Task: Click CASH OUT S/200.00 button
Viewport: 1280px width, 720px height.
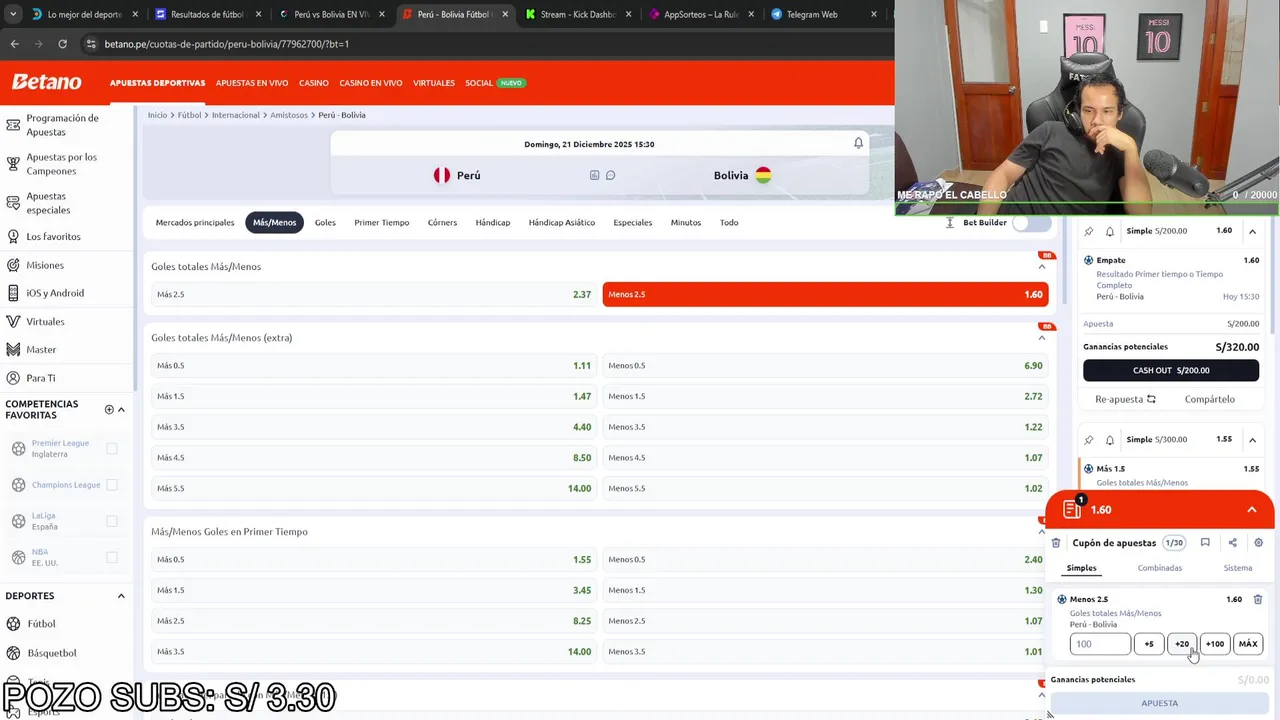Action: [1170, 370]
